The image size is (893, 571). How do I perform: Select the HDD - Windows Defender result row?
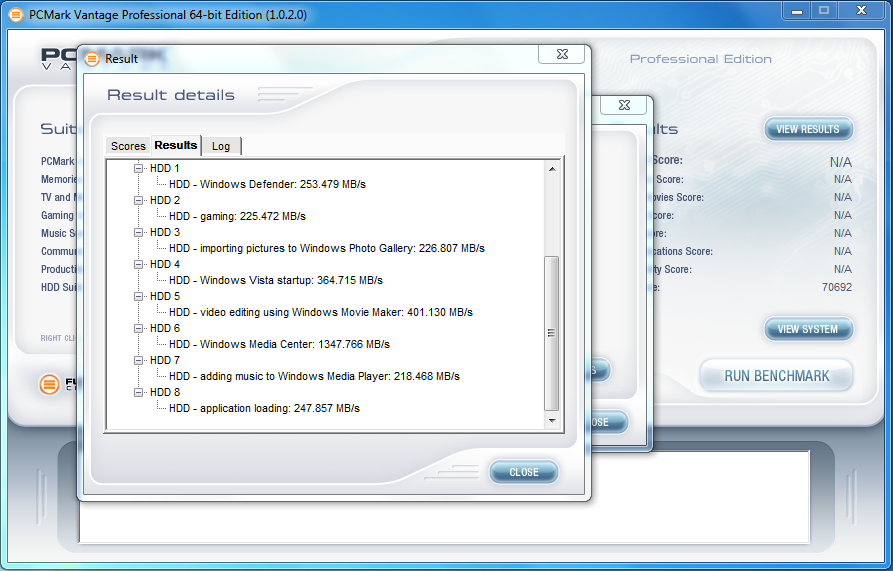point(267,184)
